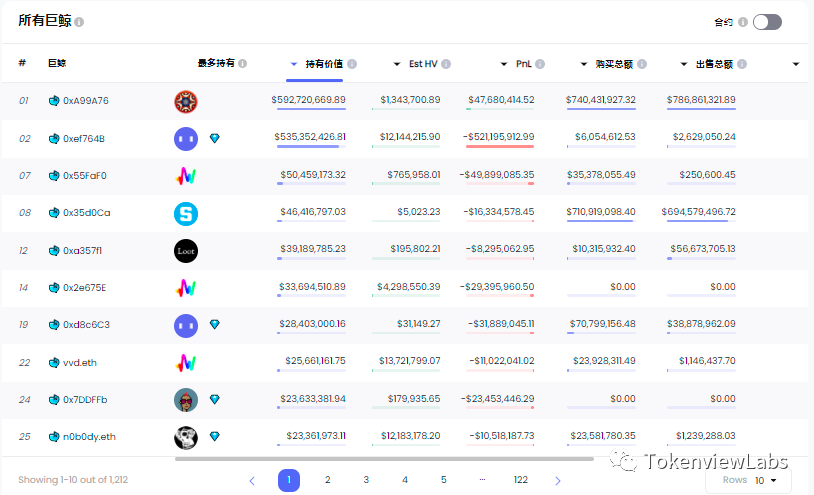Open collection logo in 0x55FaF0 row
Image resolution: width=814 pixels, height=495 pixels.
click(186, 176)
